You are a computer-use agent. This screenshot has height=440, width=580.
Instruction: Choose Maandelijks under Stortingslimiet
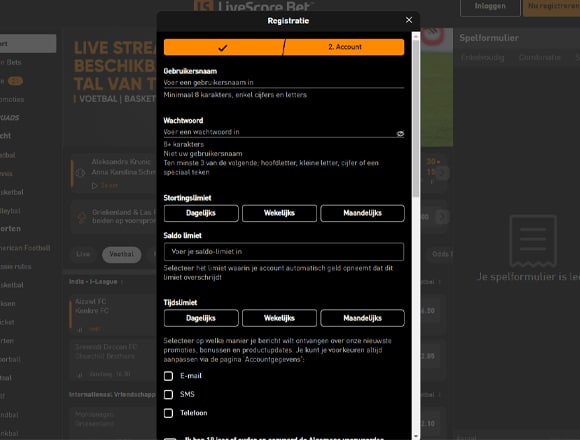tap(362, 213)
